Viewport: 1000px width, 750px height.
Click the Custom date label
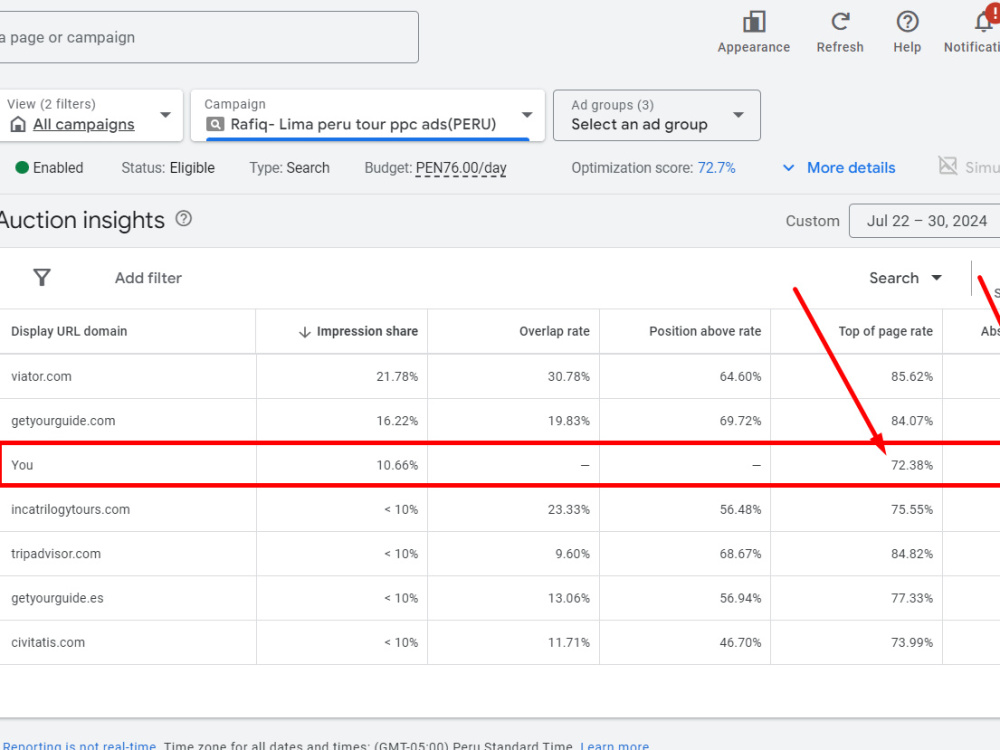(x=812, y=221)
